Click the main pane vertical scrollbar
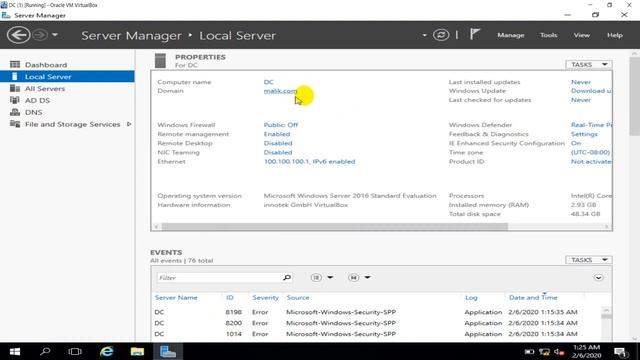Screen dimensions: 640x360 pos(635,96)
